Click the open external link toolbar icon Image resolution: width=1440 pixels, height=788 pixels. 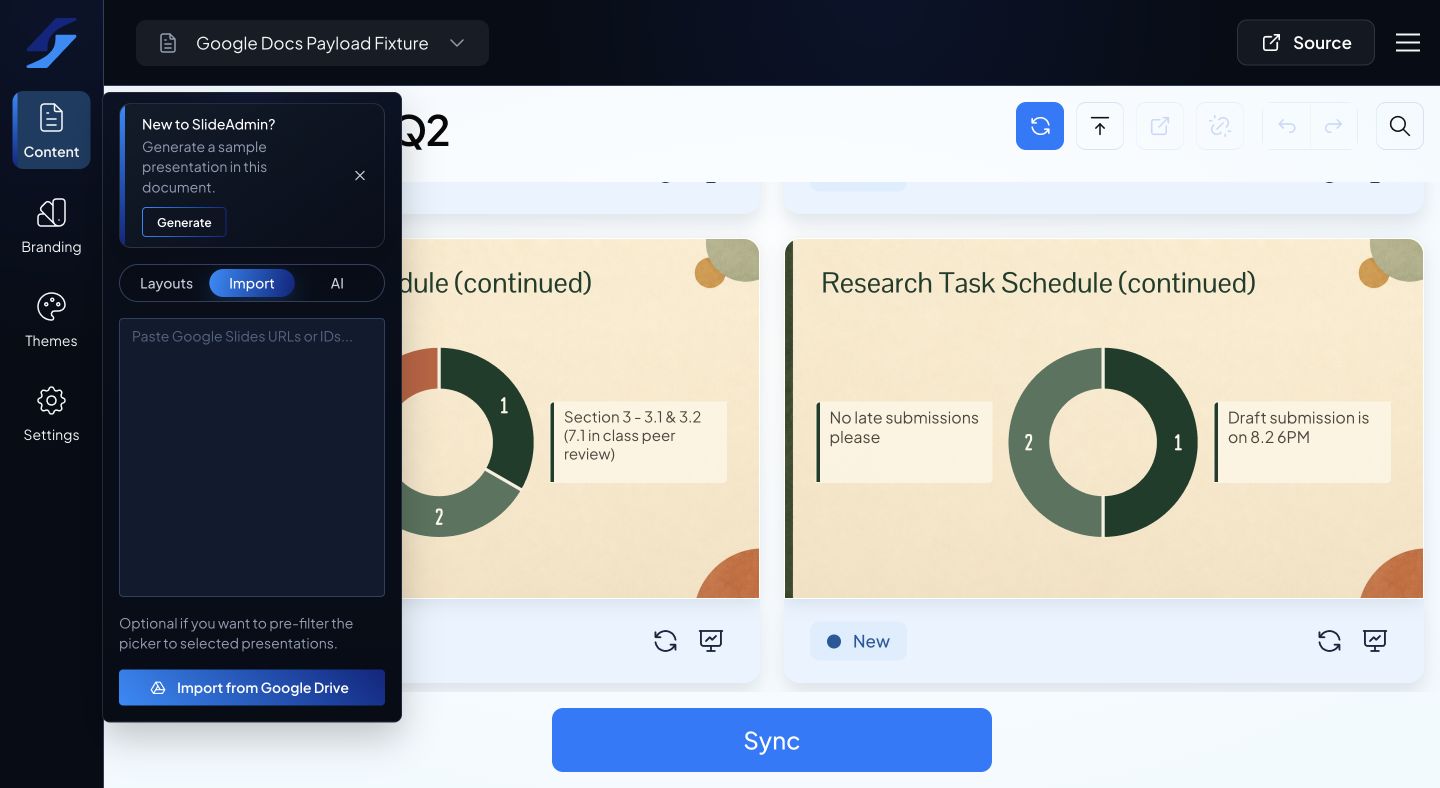1160,126
